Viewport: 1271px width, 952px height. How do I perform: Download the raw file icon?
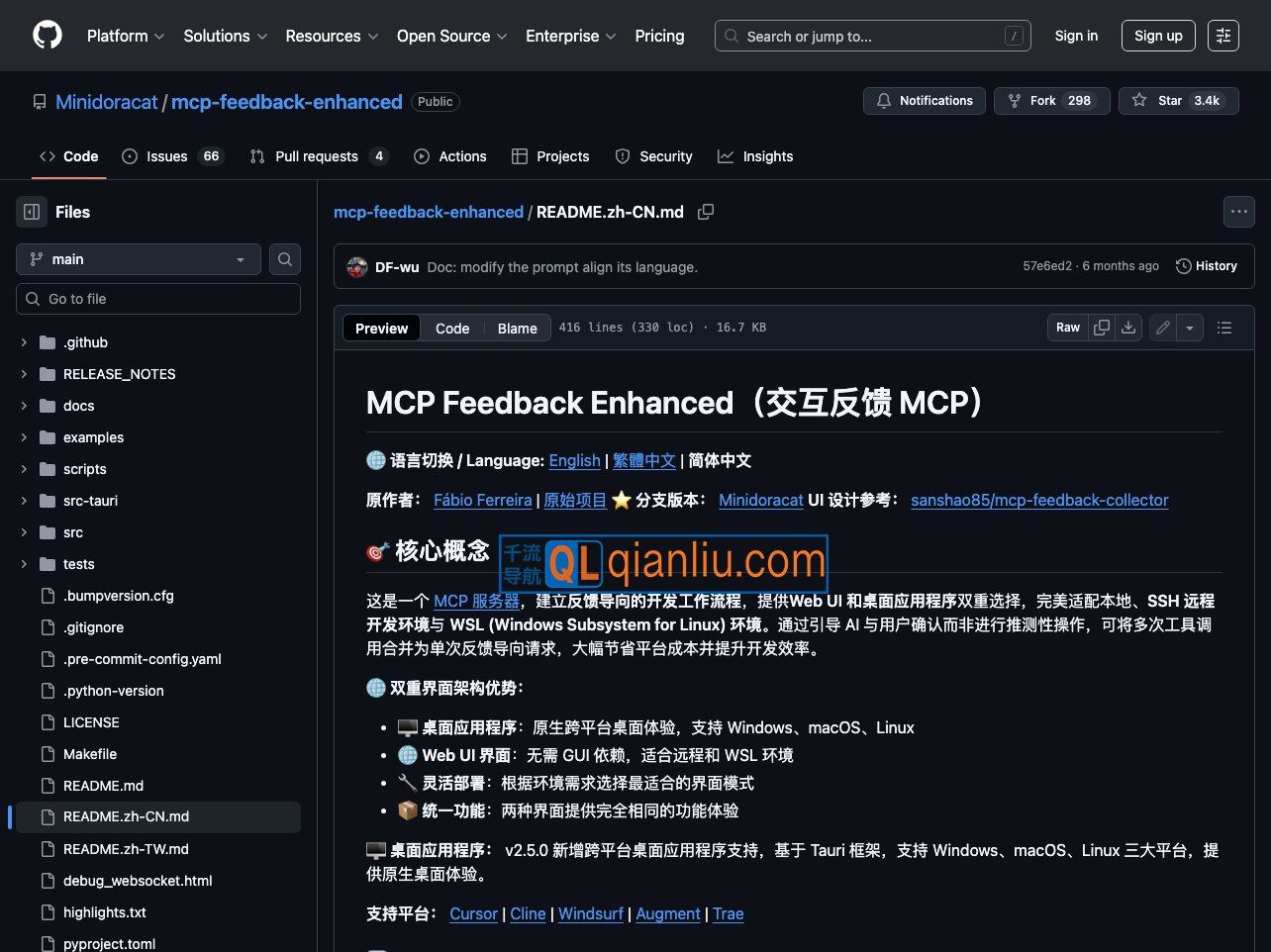coord(1128,327)
